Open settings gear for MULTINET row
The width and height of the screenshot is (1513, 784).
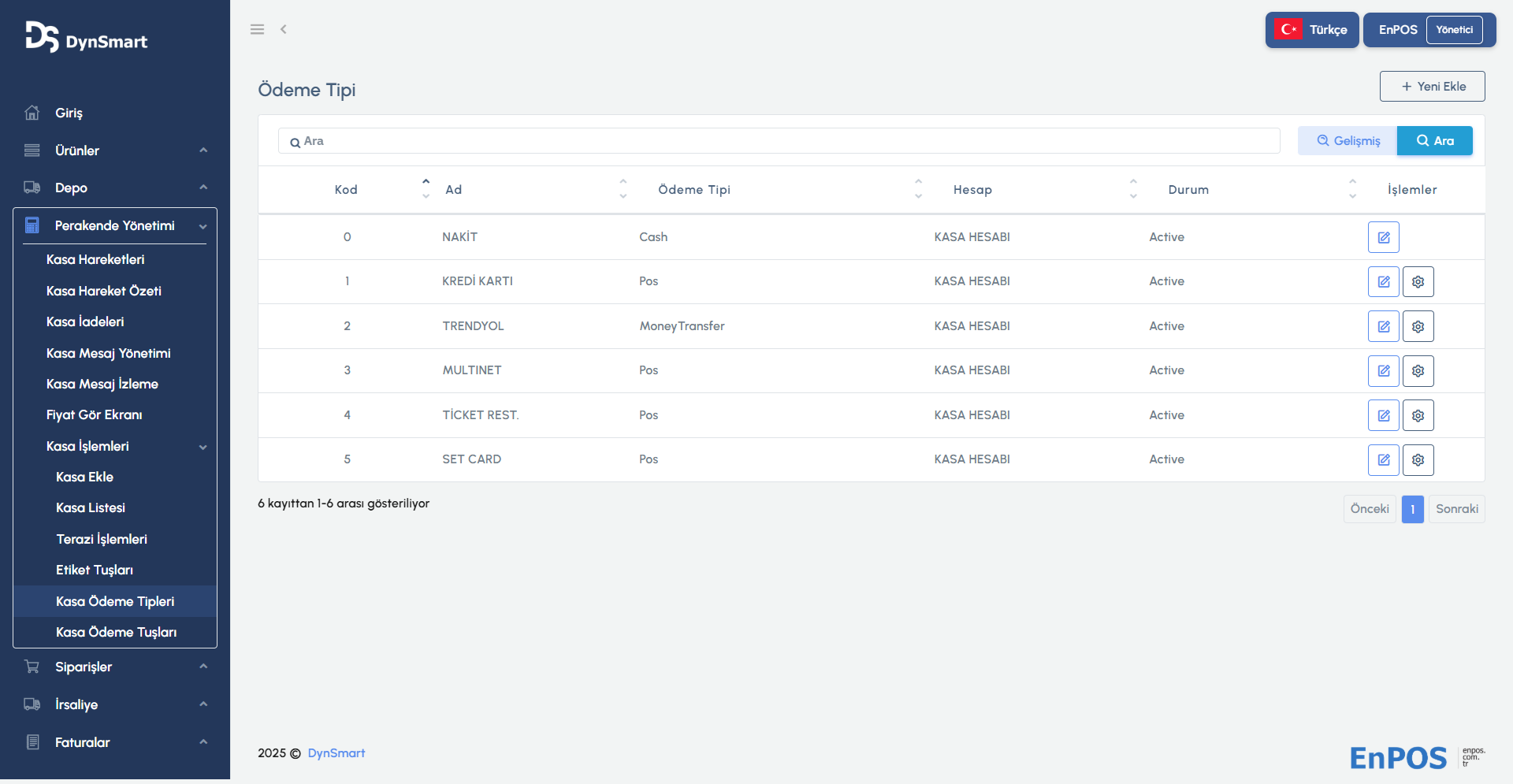[x=1418, y=371]
